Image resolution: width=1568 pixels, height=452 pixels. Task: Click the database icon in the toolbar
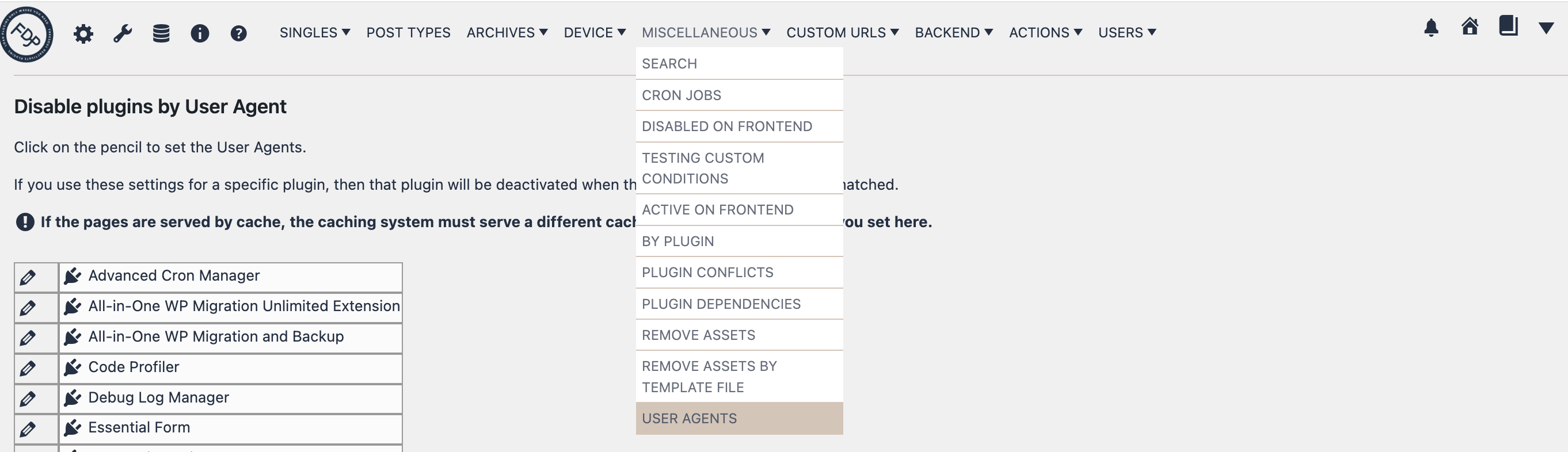coord(161,33)
